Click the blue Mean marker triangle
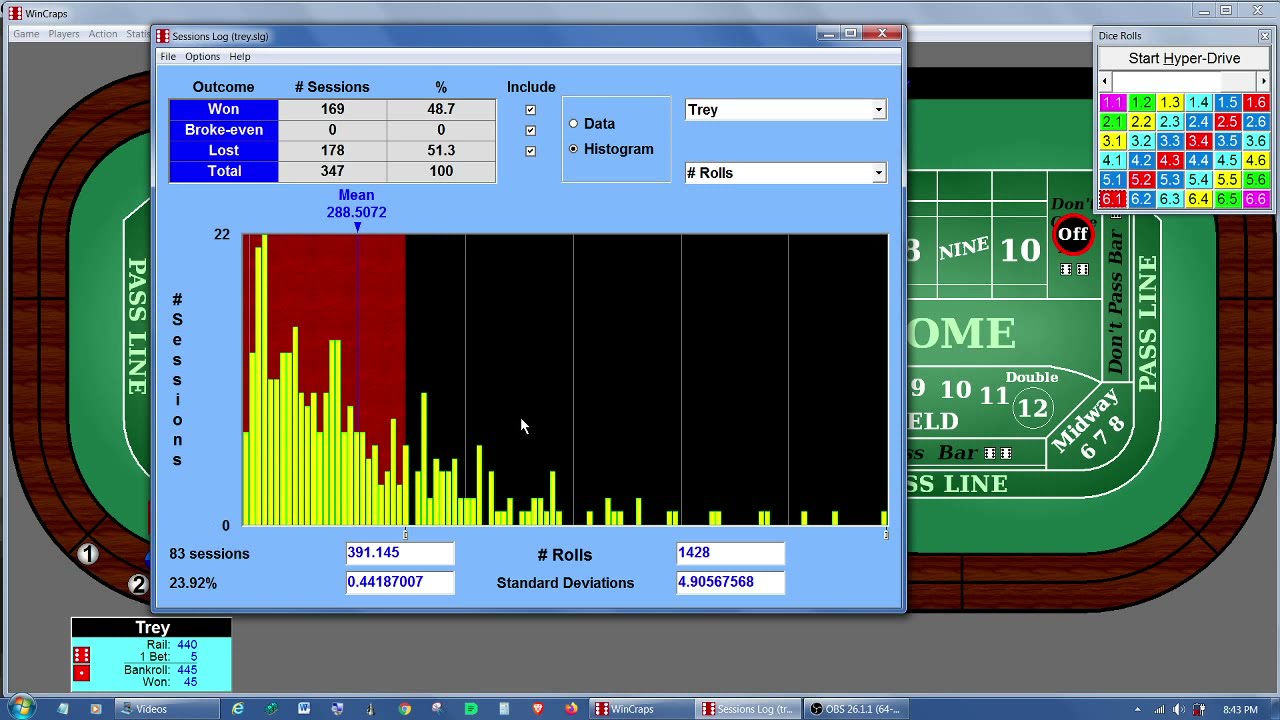The image size is (1280, 720). tap(357, 227)
